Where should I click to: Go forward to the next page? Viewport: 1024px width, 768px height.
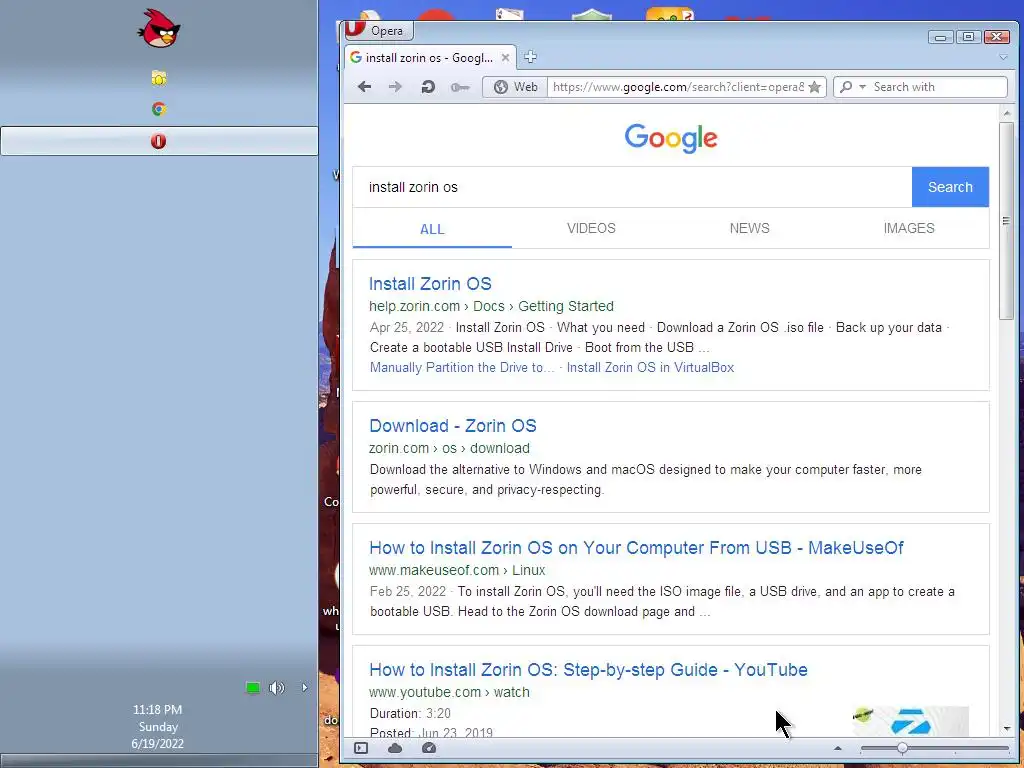[395, 87]
